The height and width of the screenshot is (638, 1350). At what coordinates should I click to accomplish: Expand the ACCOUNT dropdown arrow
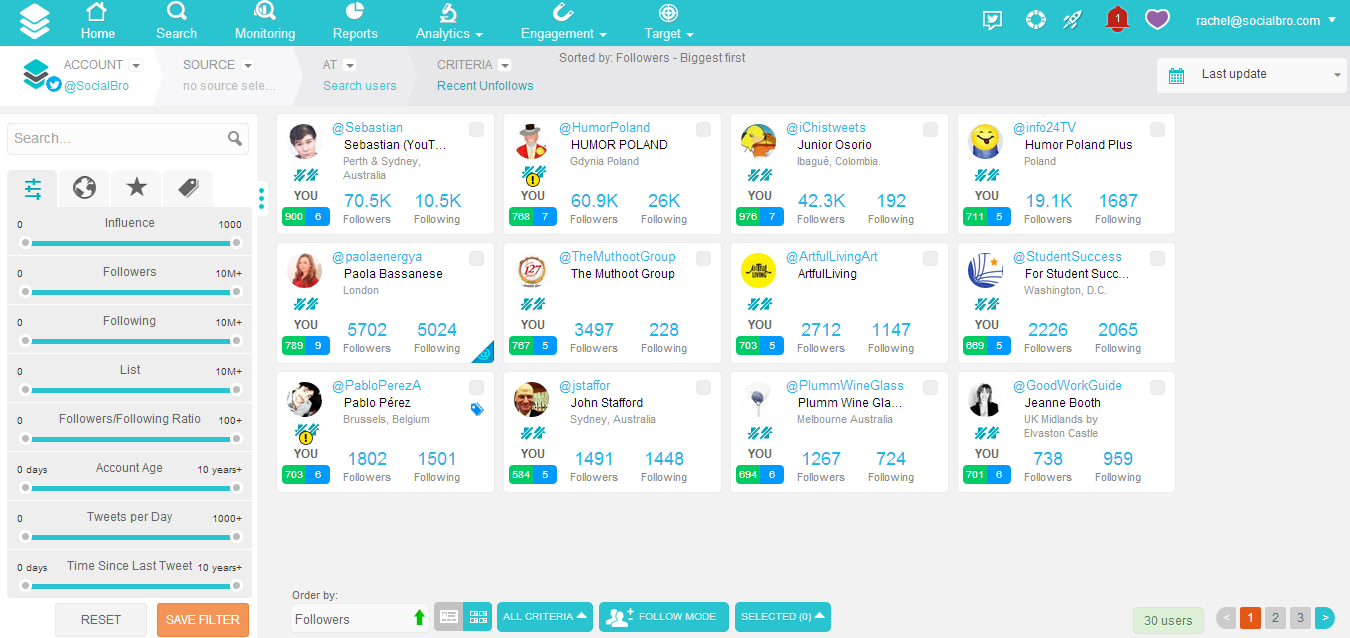136,65
